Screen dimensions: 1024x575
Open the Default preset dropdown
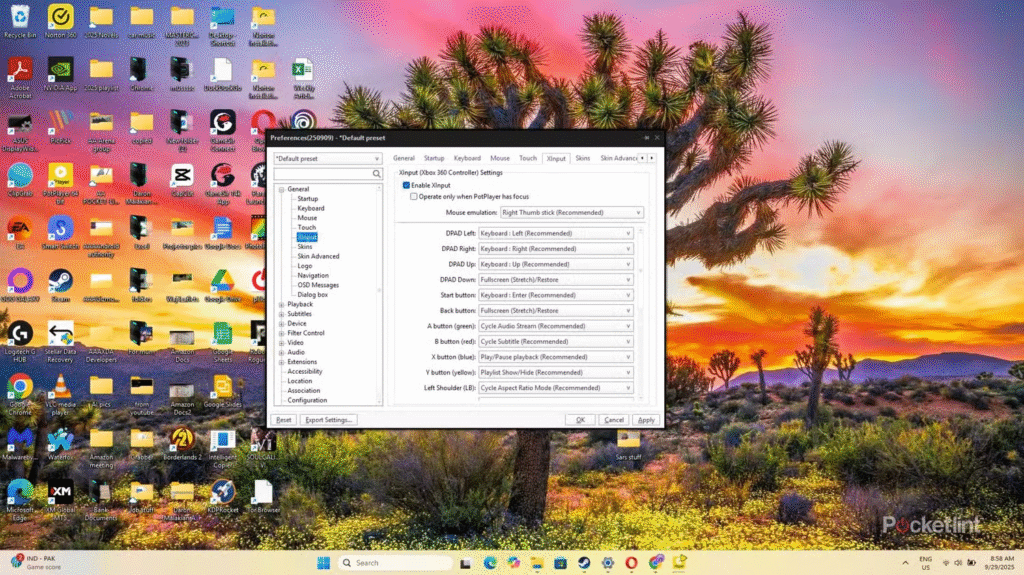[327, 158]
